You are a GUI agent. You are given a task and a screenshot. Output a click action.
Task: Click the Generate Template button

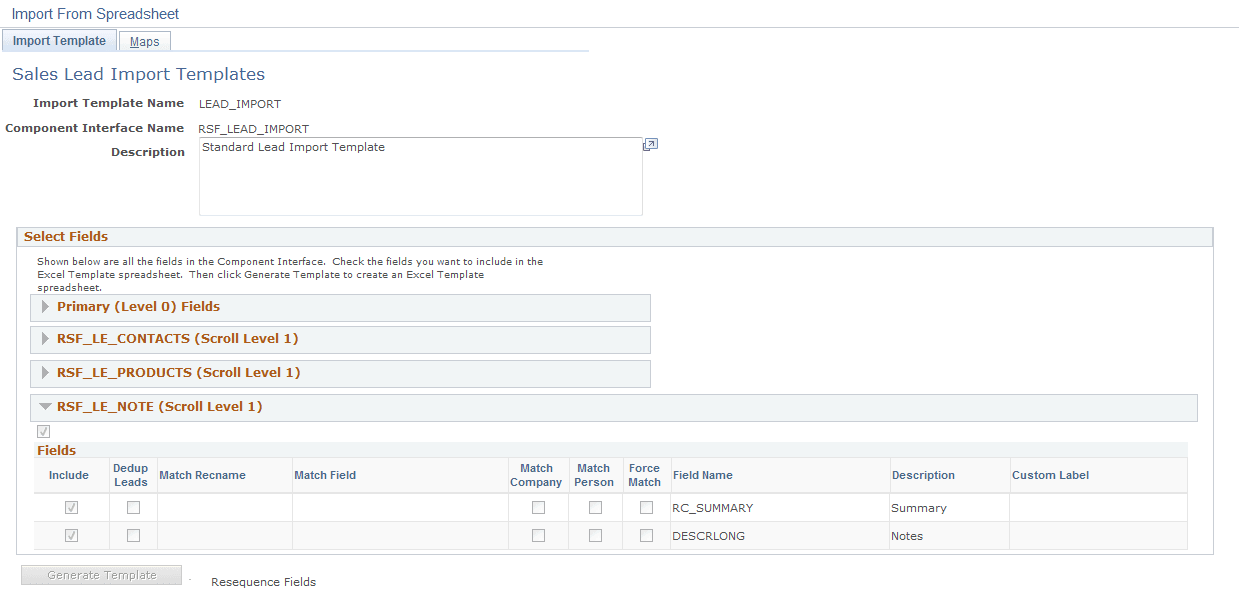pyautogui.click(x=100, y=574)
